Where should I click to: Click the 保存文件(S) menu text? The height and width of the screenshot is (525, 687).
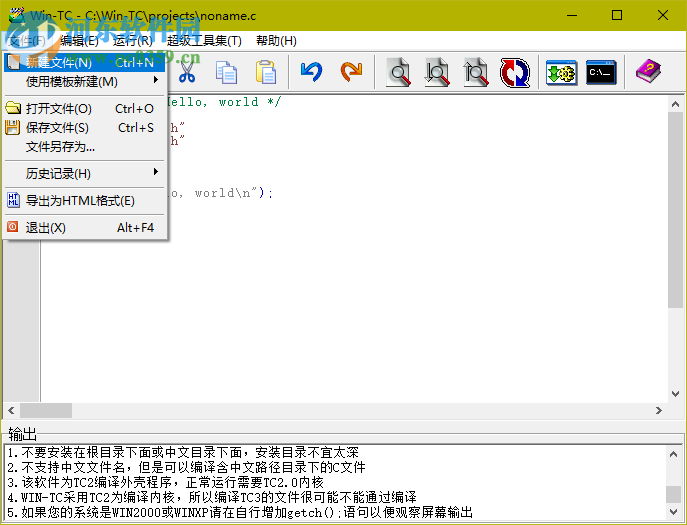point(57,128)
